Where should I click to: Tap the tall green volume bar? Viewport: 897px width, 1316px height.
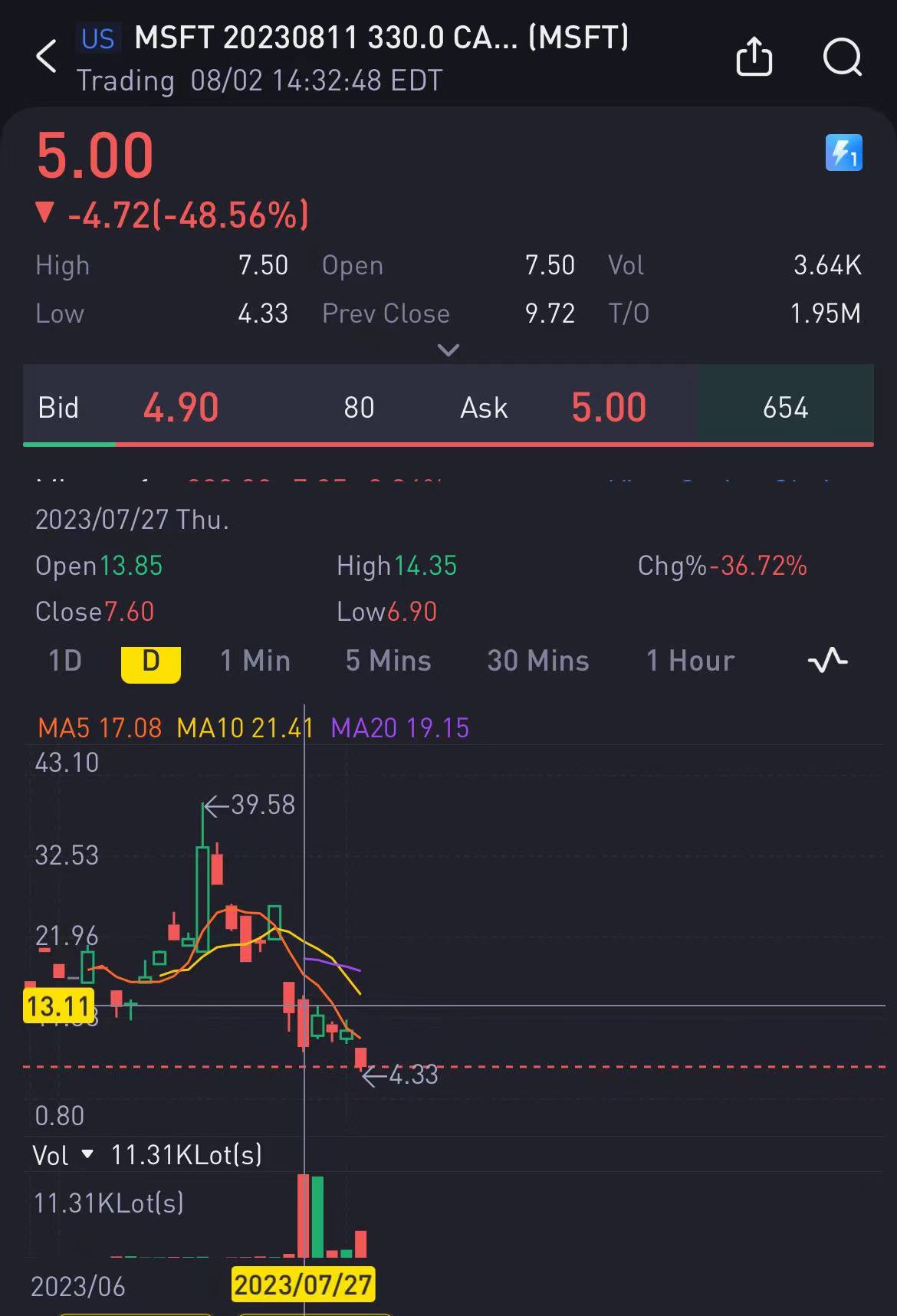tap(317, 1217)
